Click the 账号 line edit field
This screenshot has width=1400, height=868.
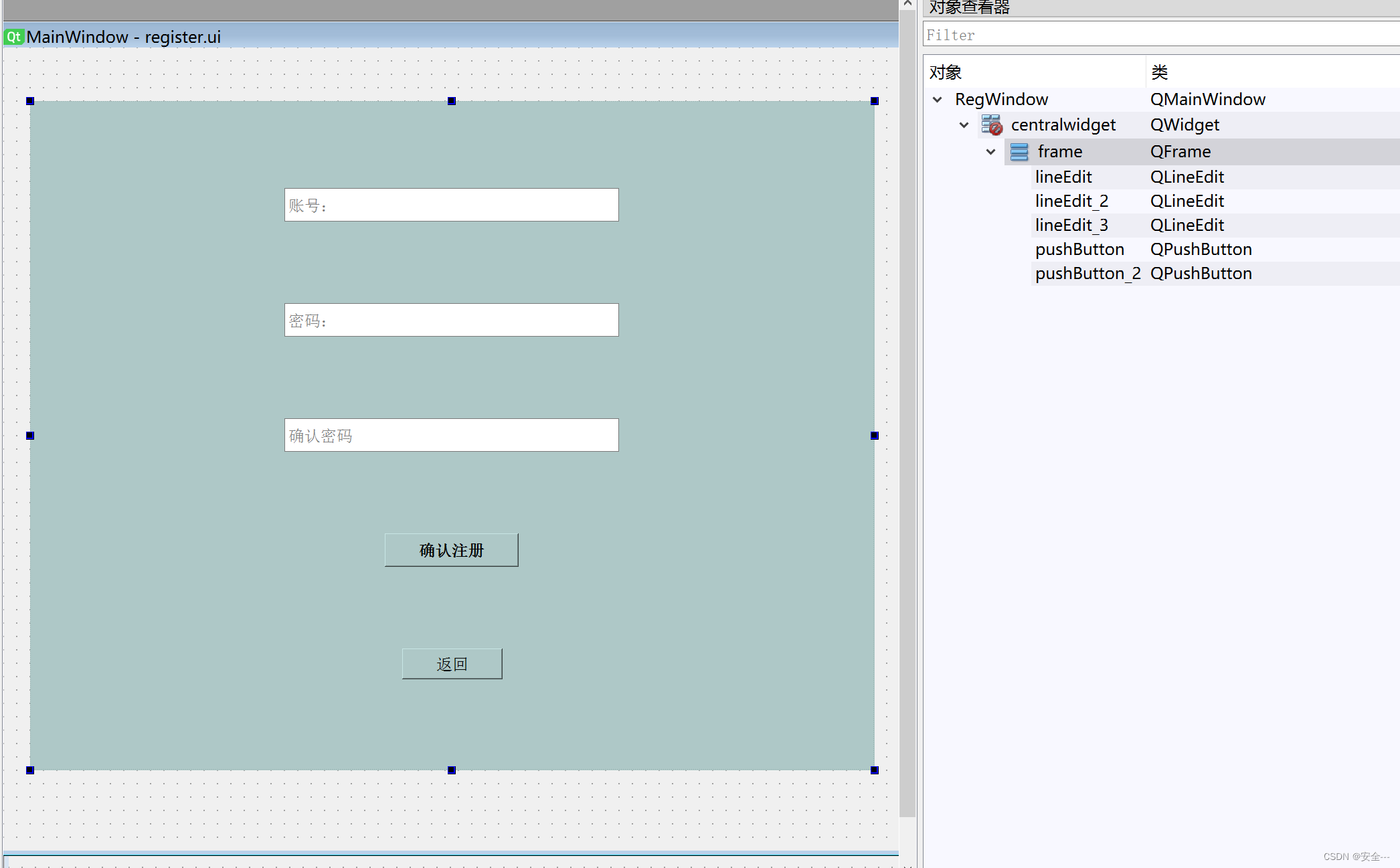(452, 205)
